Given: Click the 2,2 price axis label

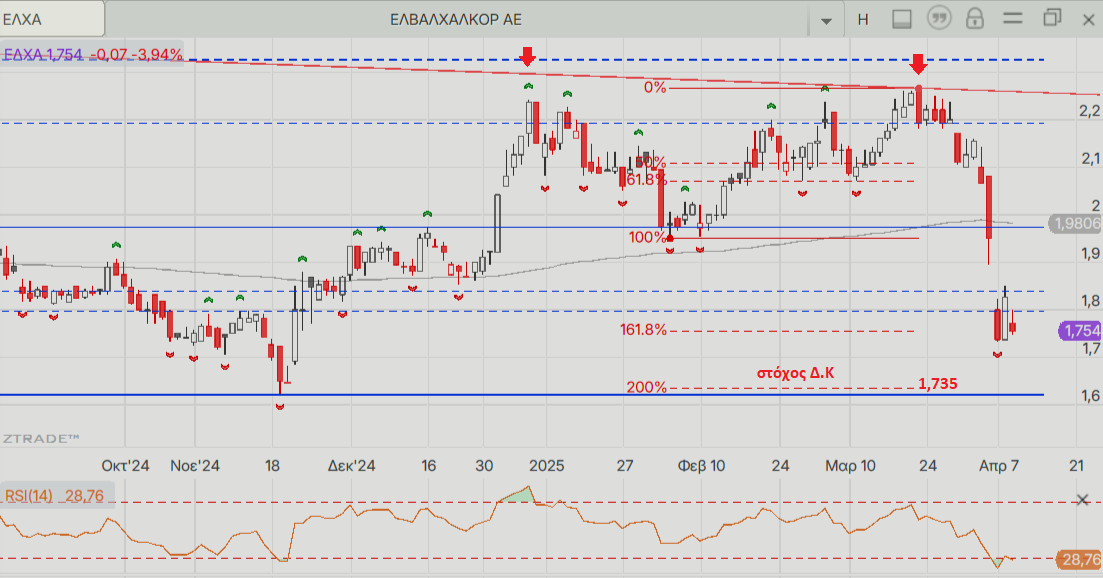Looking at the screenshot, I should [x=1090, y=110].
